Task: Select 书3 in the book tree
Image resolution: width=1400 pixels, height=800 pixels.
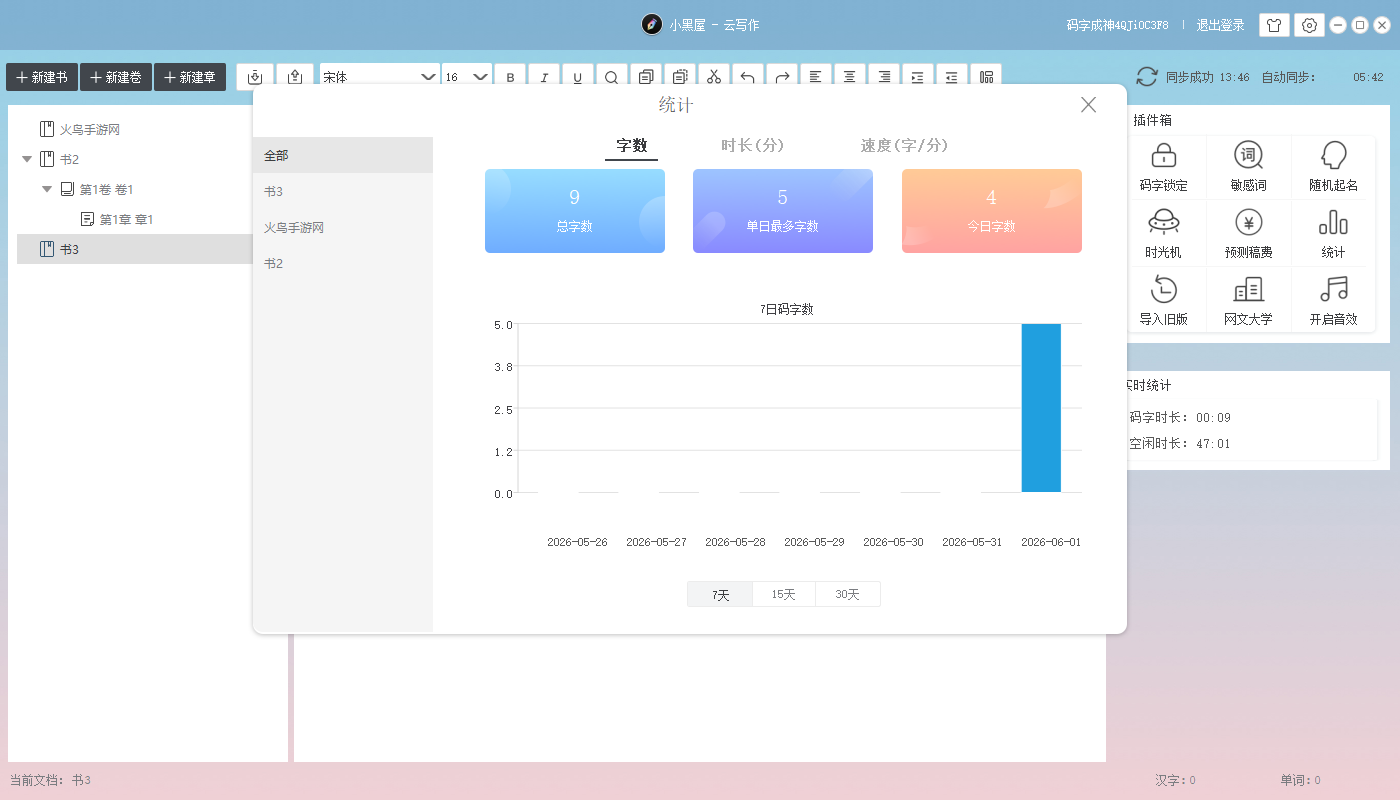Action: point(69,249)
